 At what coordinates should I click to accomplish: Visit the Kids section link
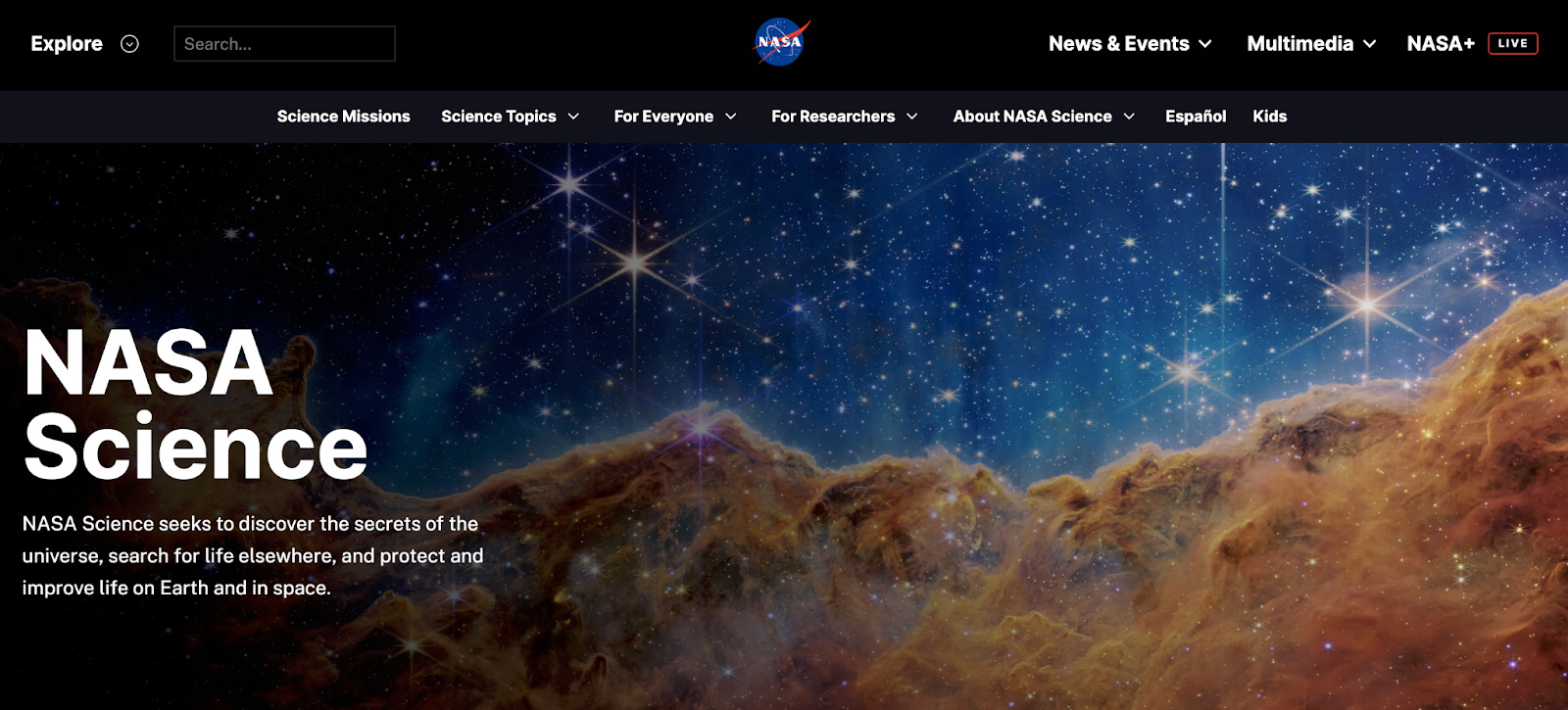point(1269,117)
